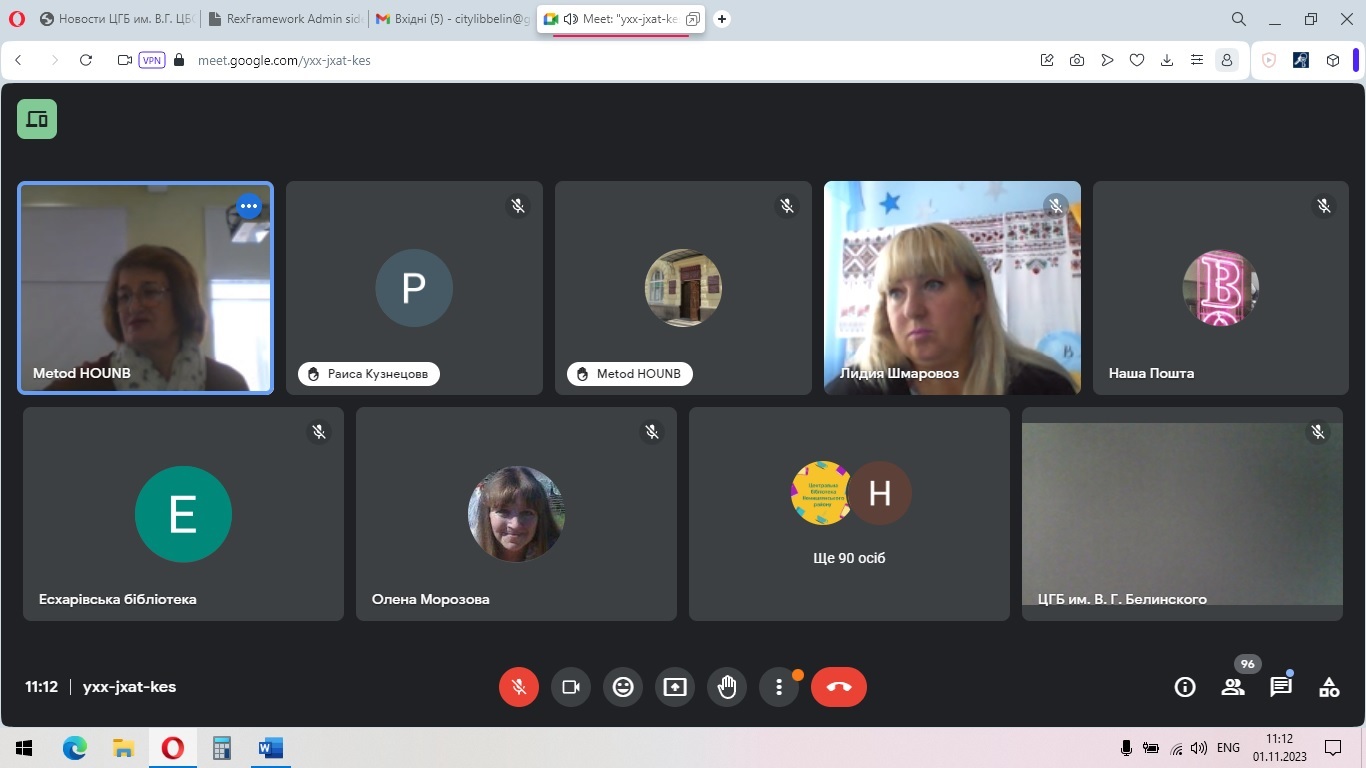1366x768 pixels.
Task: Switch to the Gmail 'Вхідні (5)' tab
Action: coord(452,19)
